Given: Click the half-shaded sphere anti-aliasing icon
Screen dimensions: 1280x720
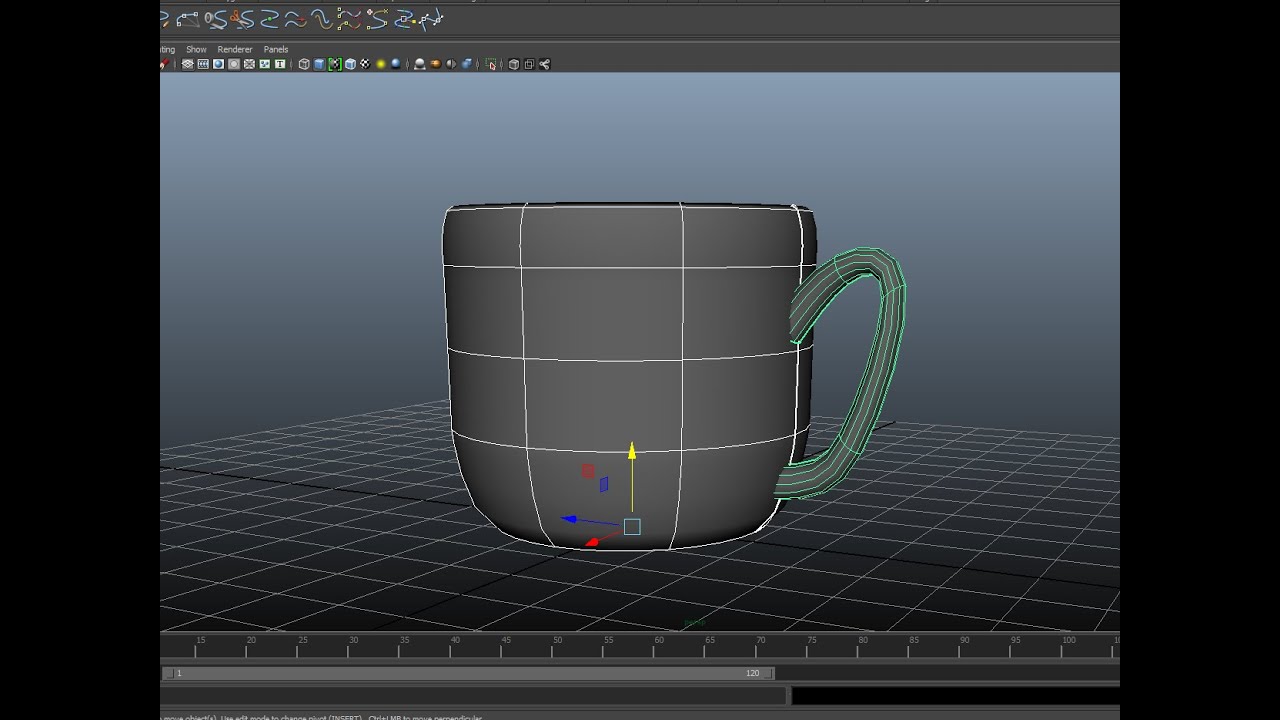Looking at the screenshot, I should (451, 64).
